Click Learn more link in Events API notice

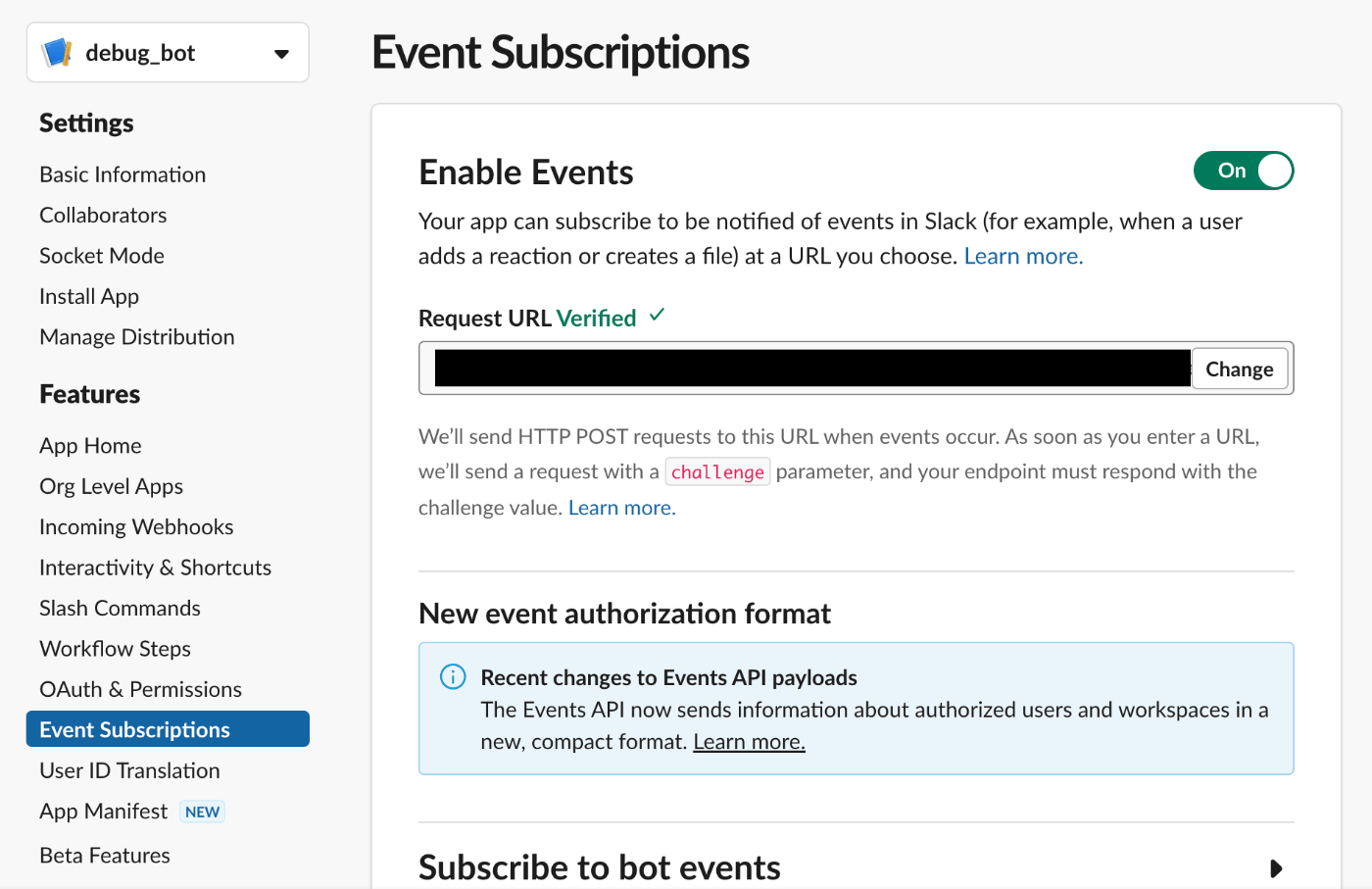click(749, 742)
